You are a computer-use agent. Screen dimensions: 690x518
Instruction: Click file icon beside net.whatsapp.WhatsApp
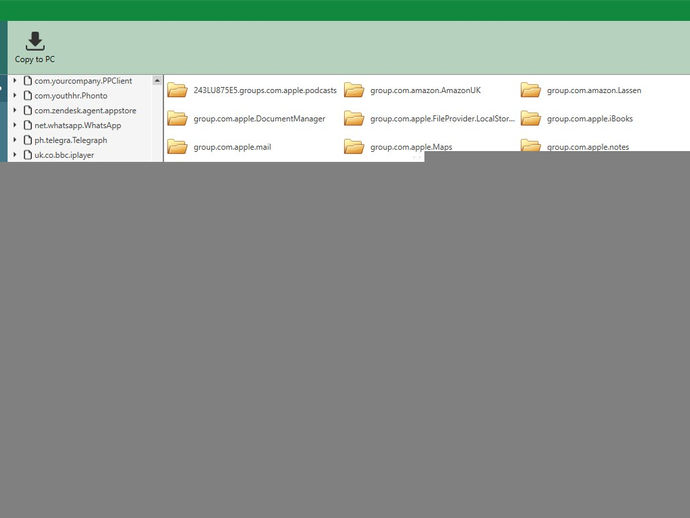pos(28,125)
